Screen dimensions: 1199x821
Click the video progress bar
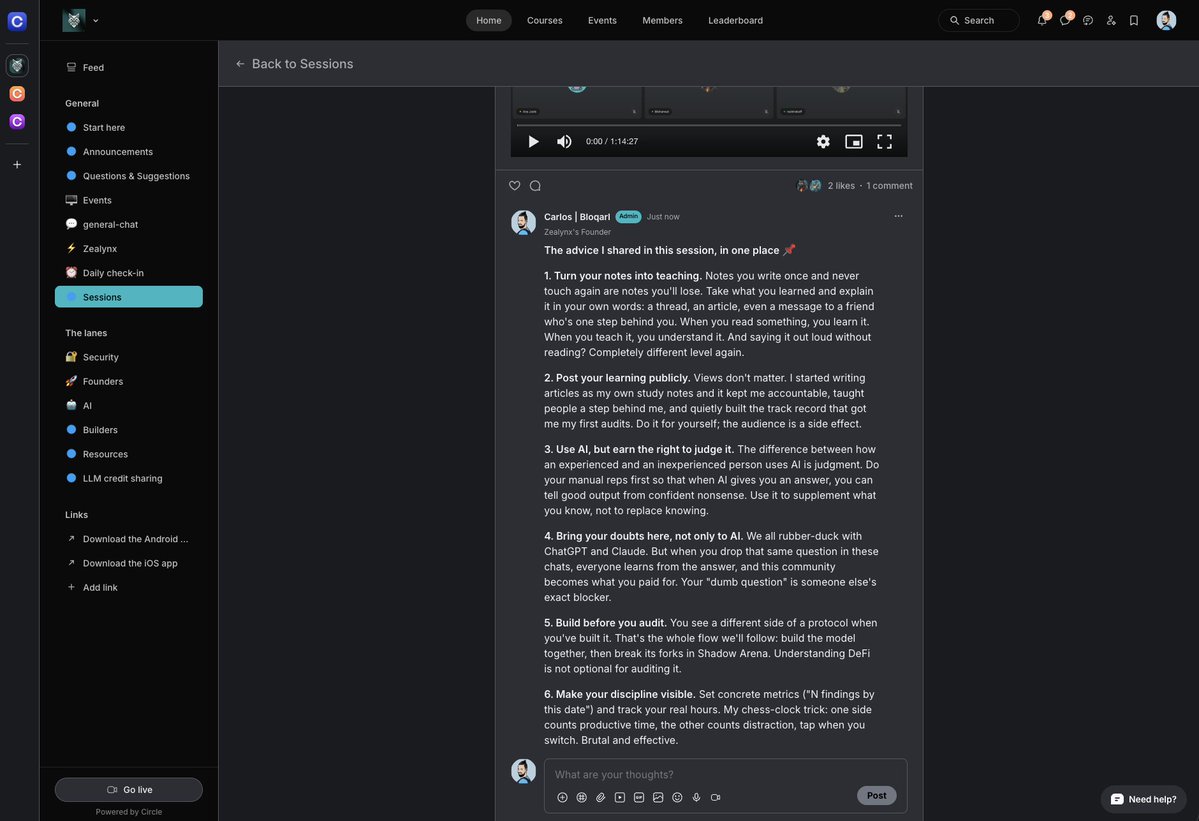coord(708,125)
